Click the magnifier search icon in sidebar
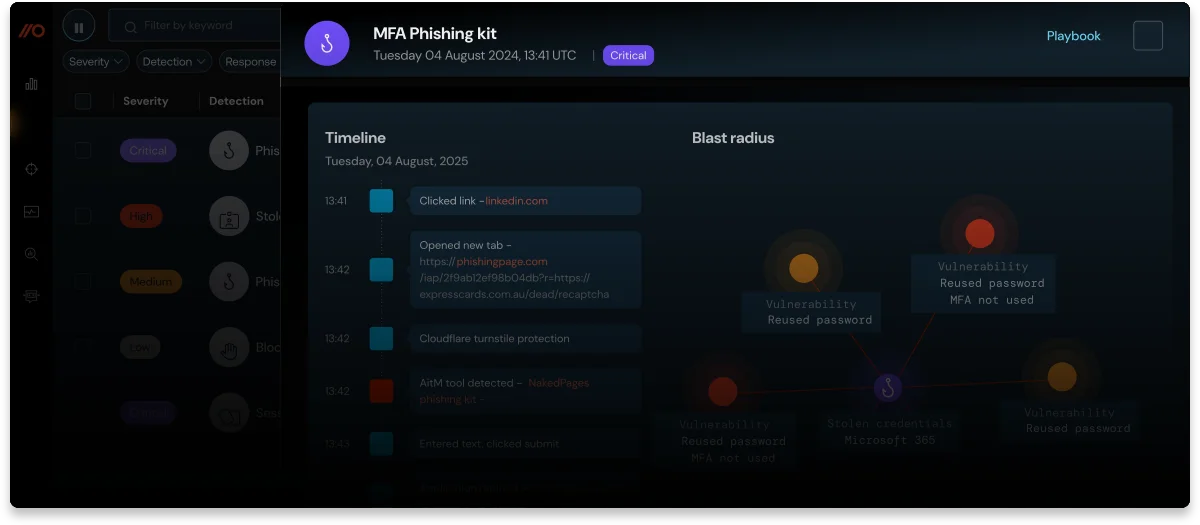 31,254
